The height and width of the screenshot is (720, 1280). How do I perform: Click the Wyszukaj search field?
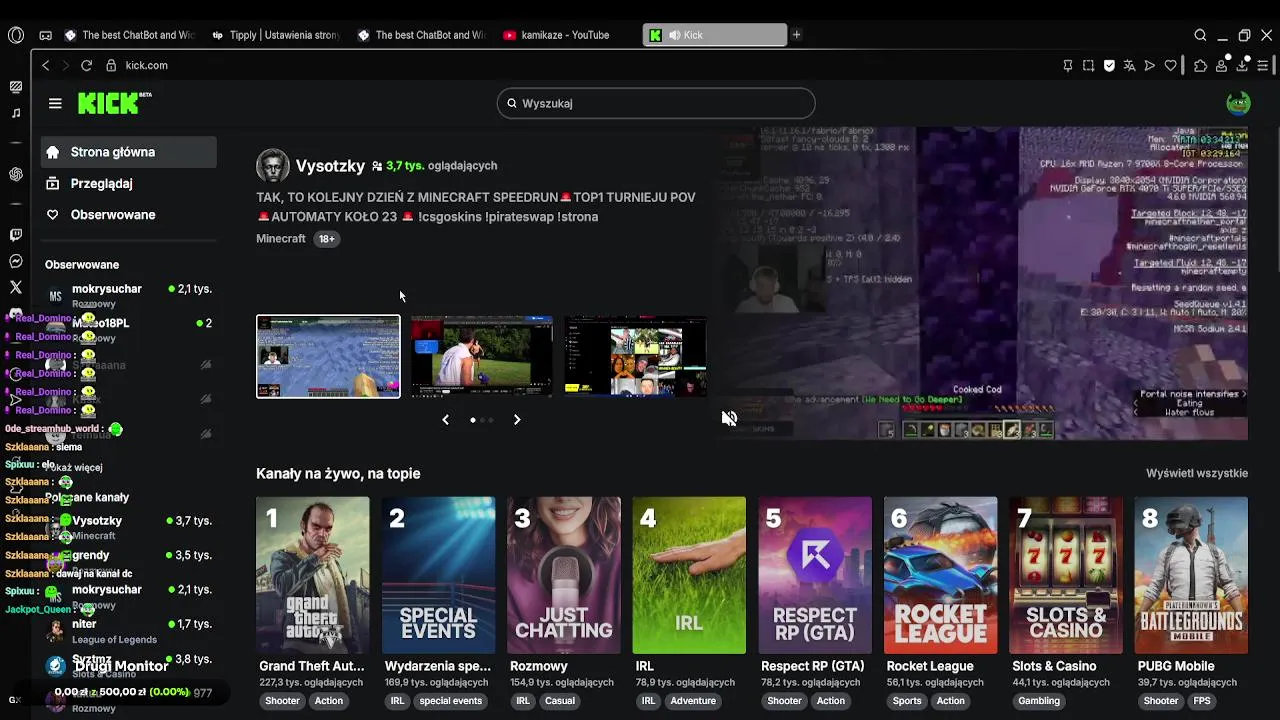coord(656,103)
